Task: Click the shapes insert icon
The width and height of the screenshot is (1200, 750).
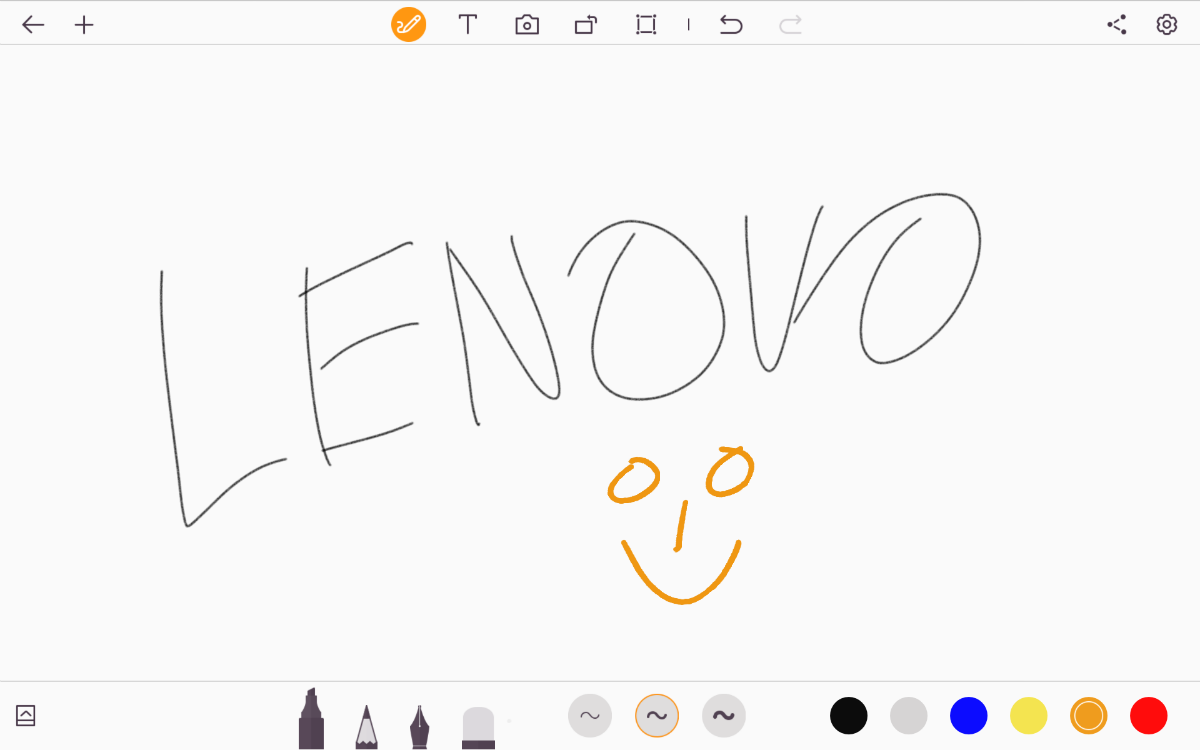Action: point(586,25)
